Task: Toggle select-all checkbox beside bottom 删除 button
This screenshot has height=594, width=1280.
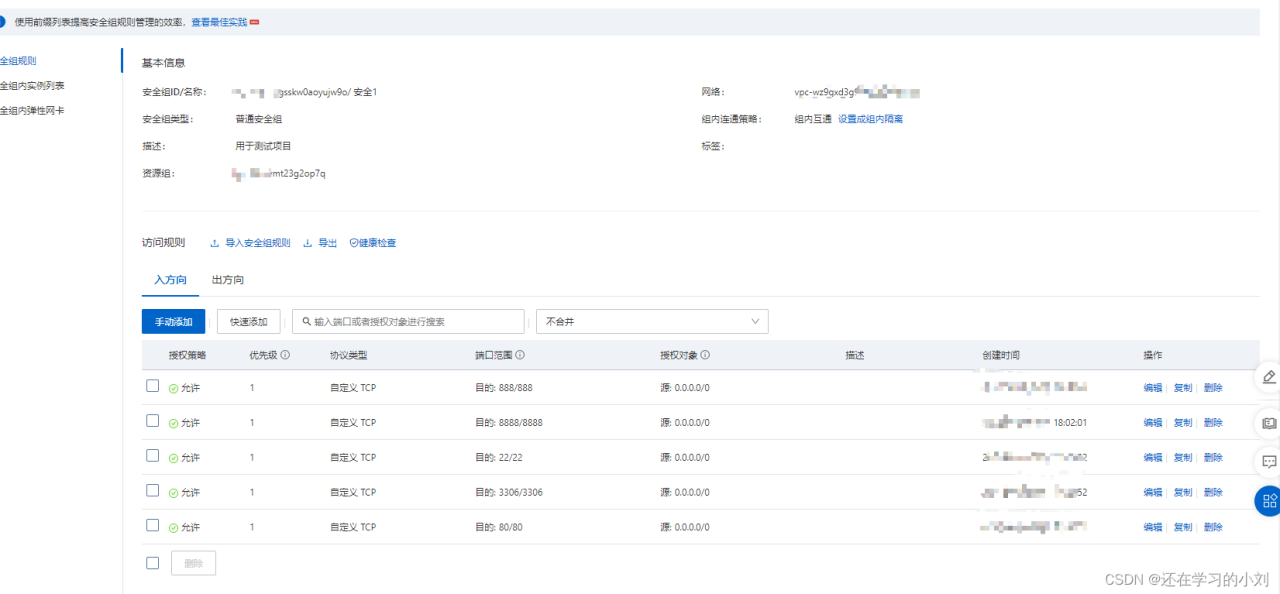Action: pyautogui.click(x=153, y=563)
